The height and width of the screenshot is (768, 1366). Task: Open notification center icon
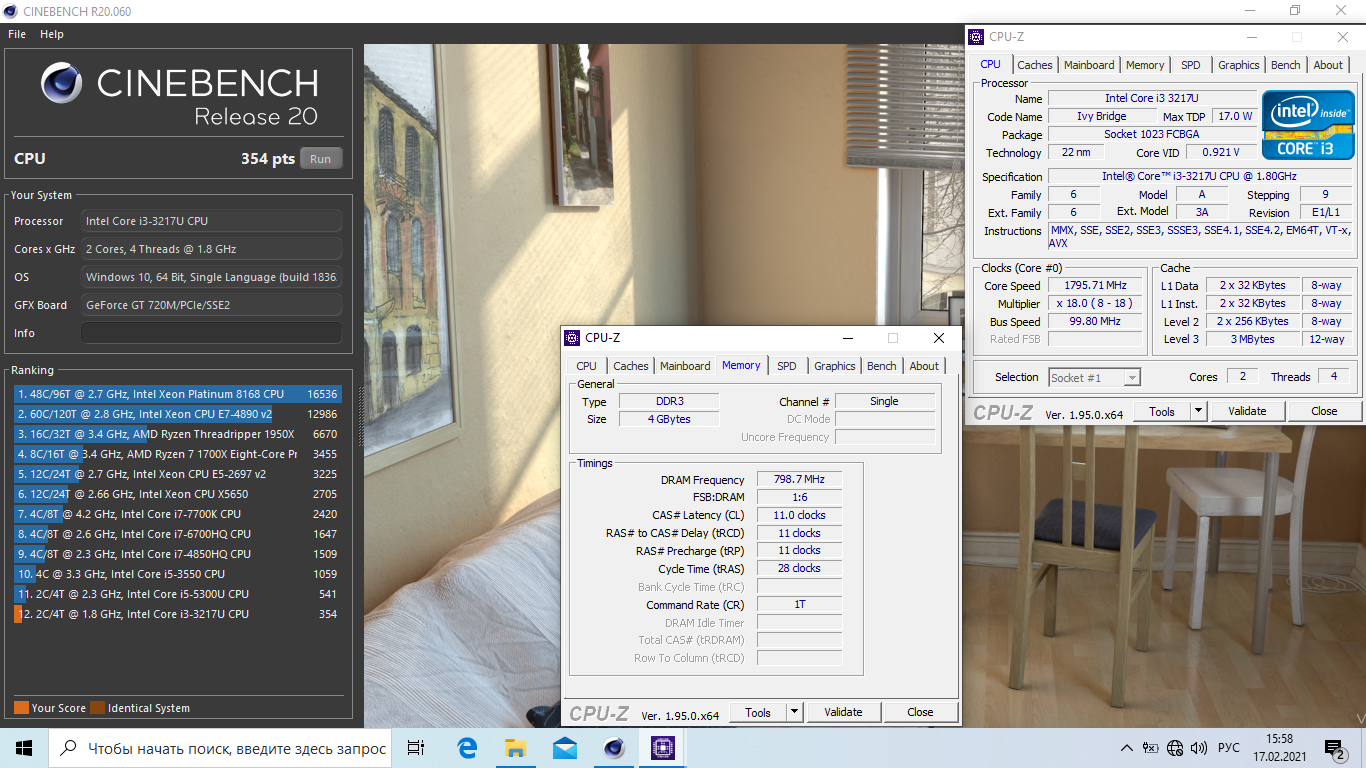(x=1334, y=748)
